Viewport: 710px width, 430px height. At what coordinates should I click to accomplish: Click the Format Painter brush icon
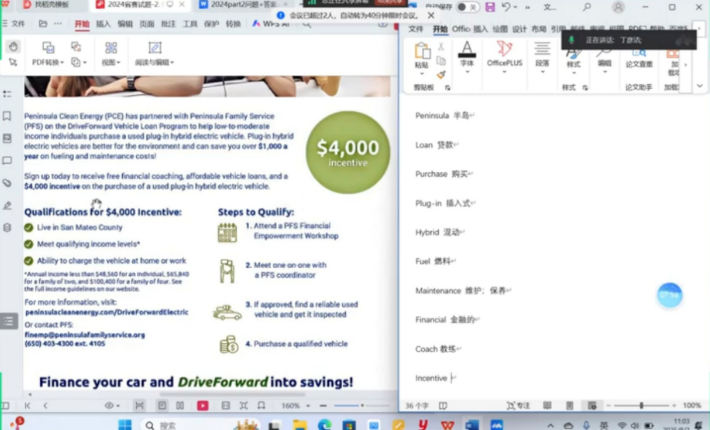pos(441,74)
